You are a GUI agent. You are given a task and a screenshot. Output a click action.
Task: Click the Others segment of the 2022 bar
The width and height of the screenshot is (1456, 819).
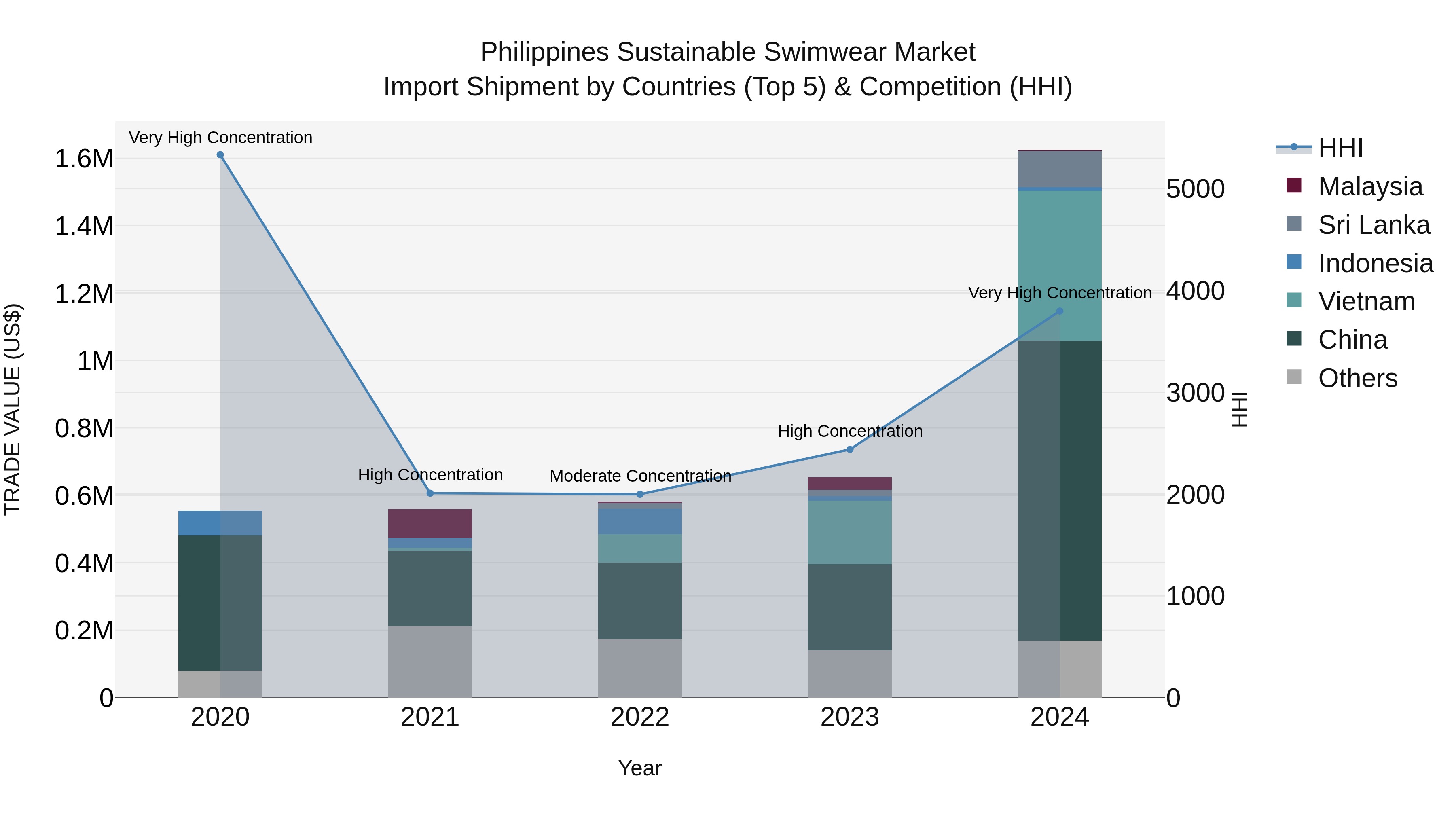[640, 668]
